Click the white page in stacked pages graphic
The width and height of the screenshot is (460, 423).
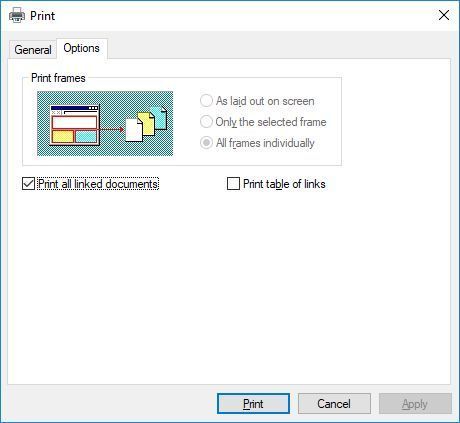point(134,130)
